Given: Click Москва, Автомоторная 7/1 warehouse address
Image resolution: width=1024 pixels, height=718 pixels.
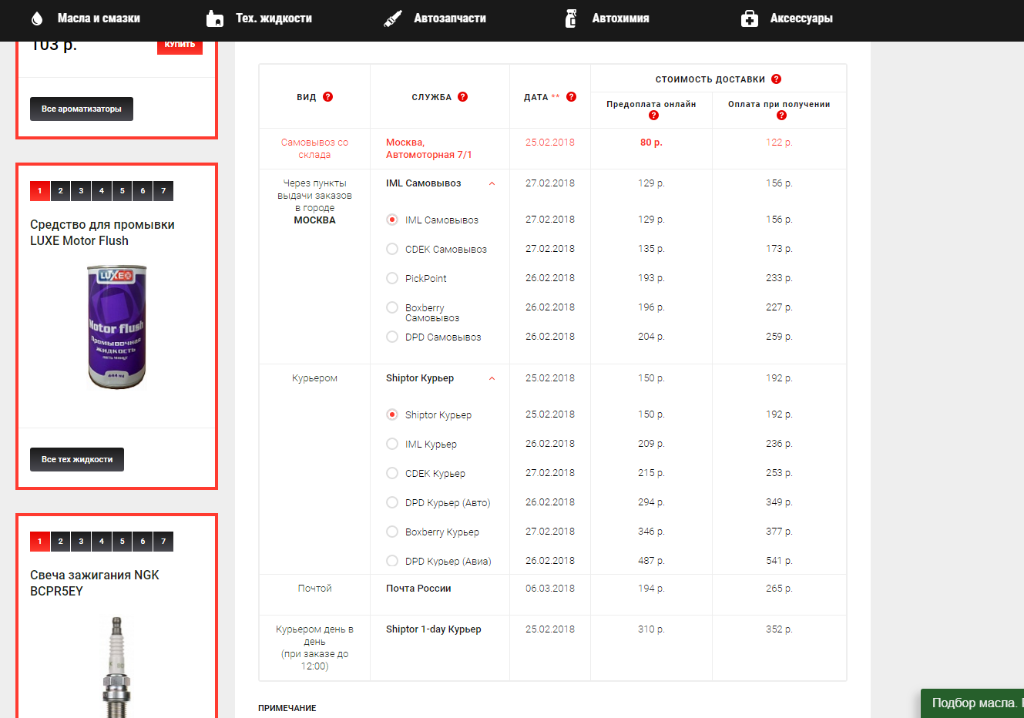Looking at the screenshot, I should [428, 148].
